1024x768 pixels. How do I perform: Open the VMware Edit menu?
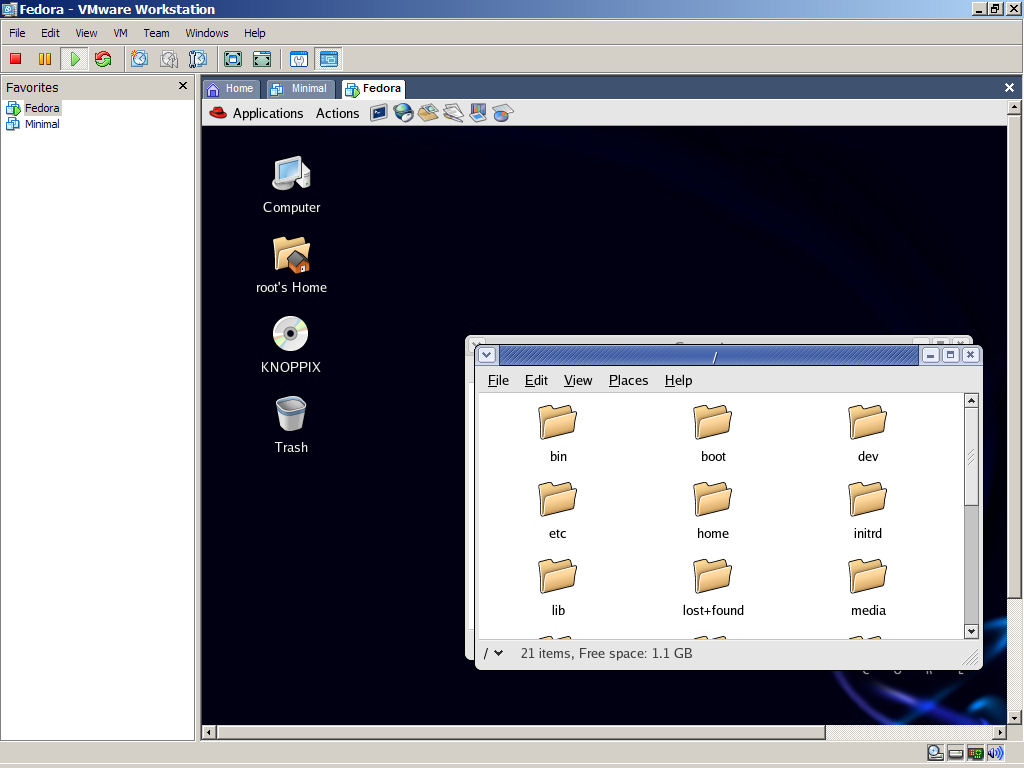point(50,33)
